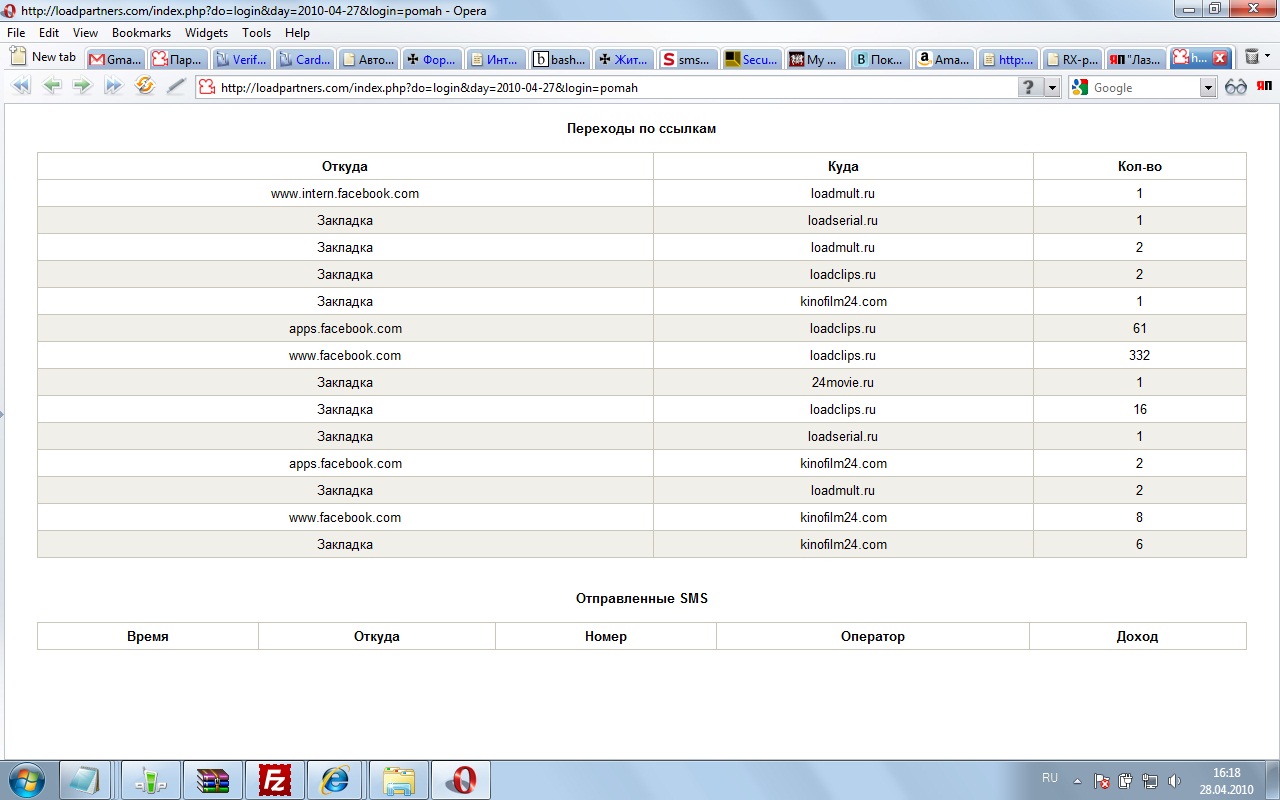Click the network tray icon

(x=1150, y=781)
